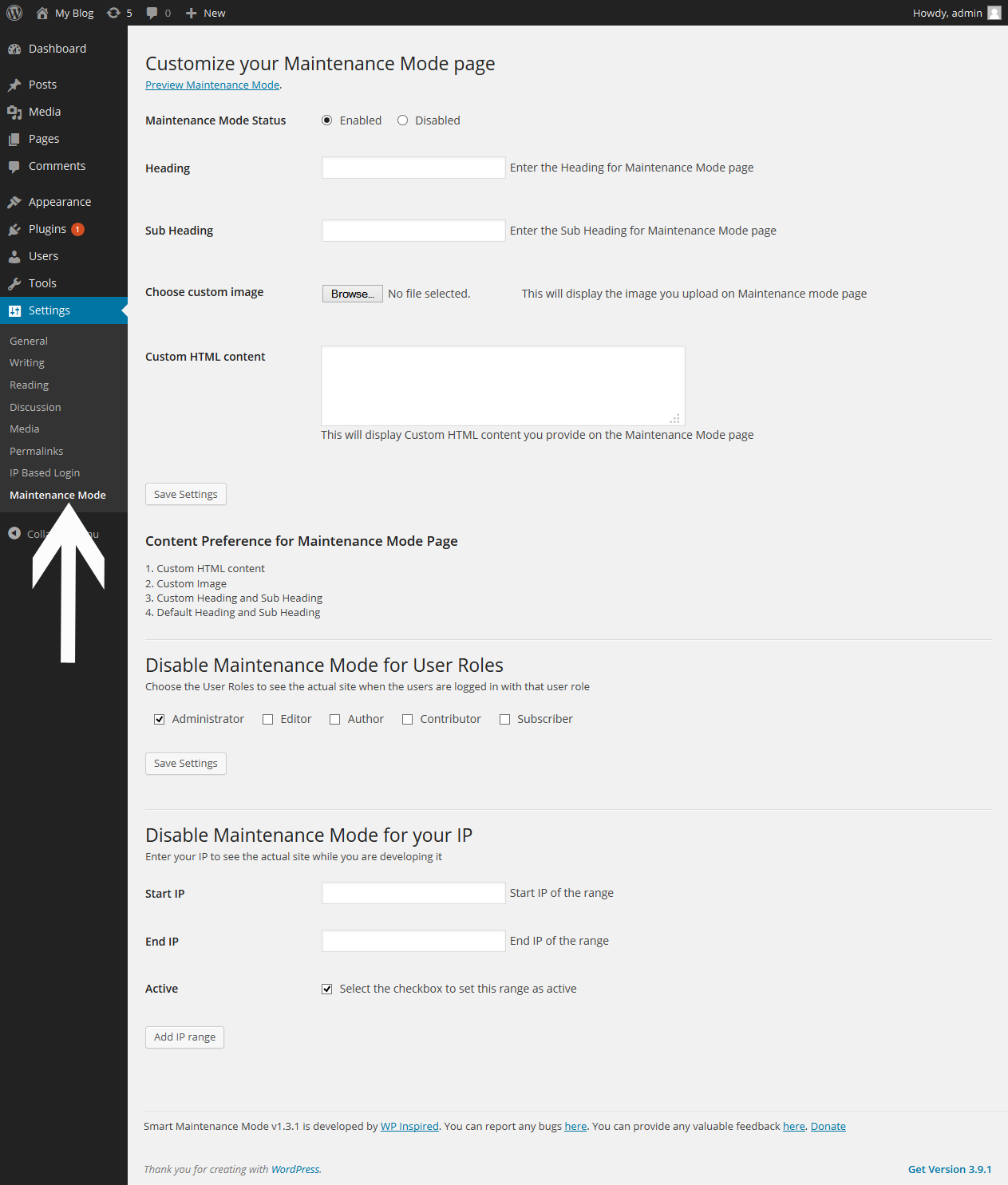Click the Sub Heading input field
1008x1185 pixels.
[x=413, y=231]
